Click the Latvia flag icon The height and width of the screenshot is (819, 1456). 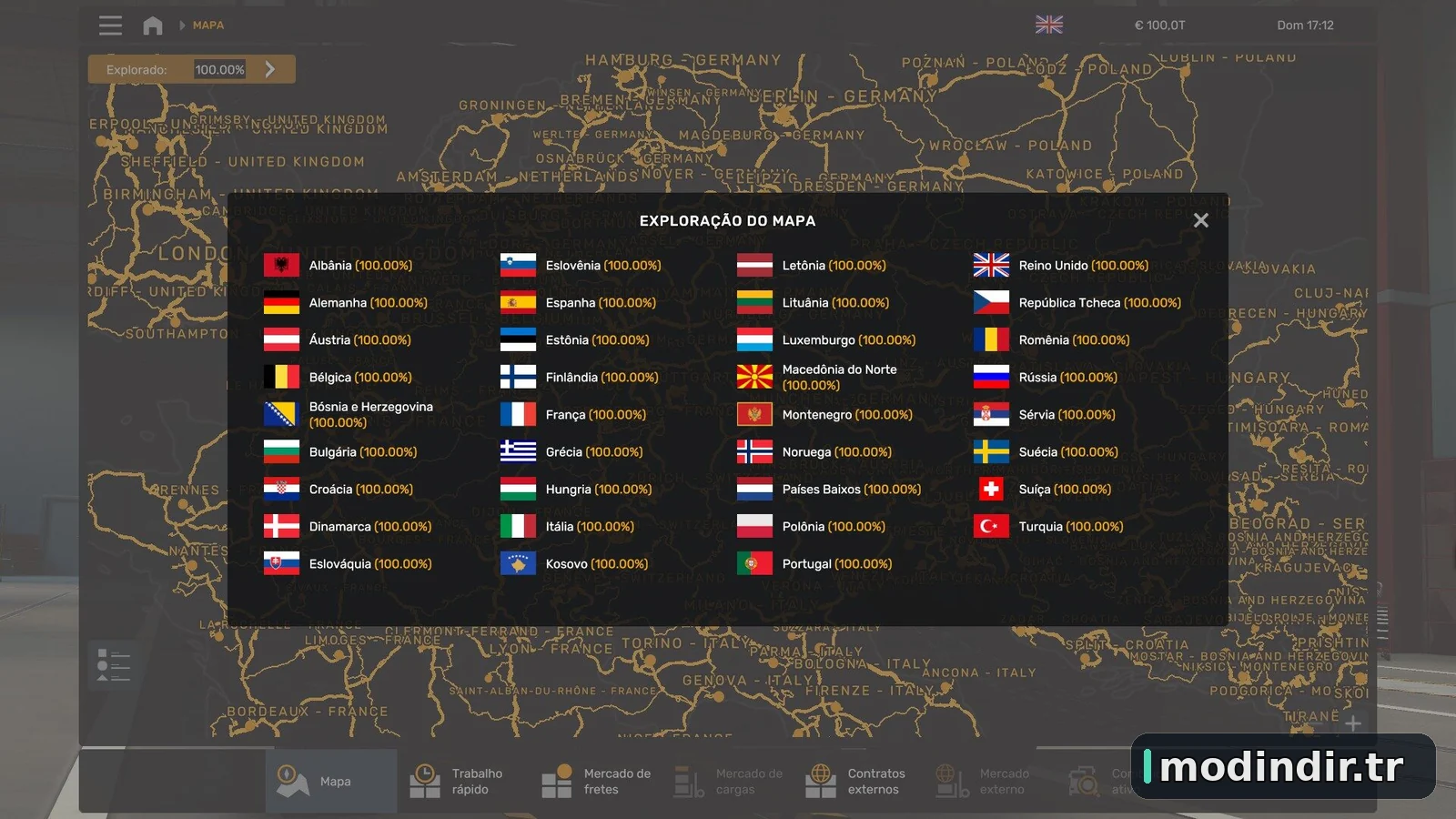point(754,265)
